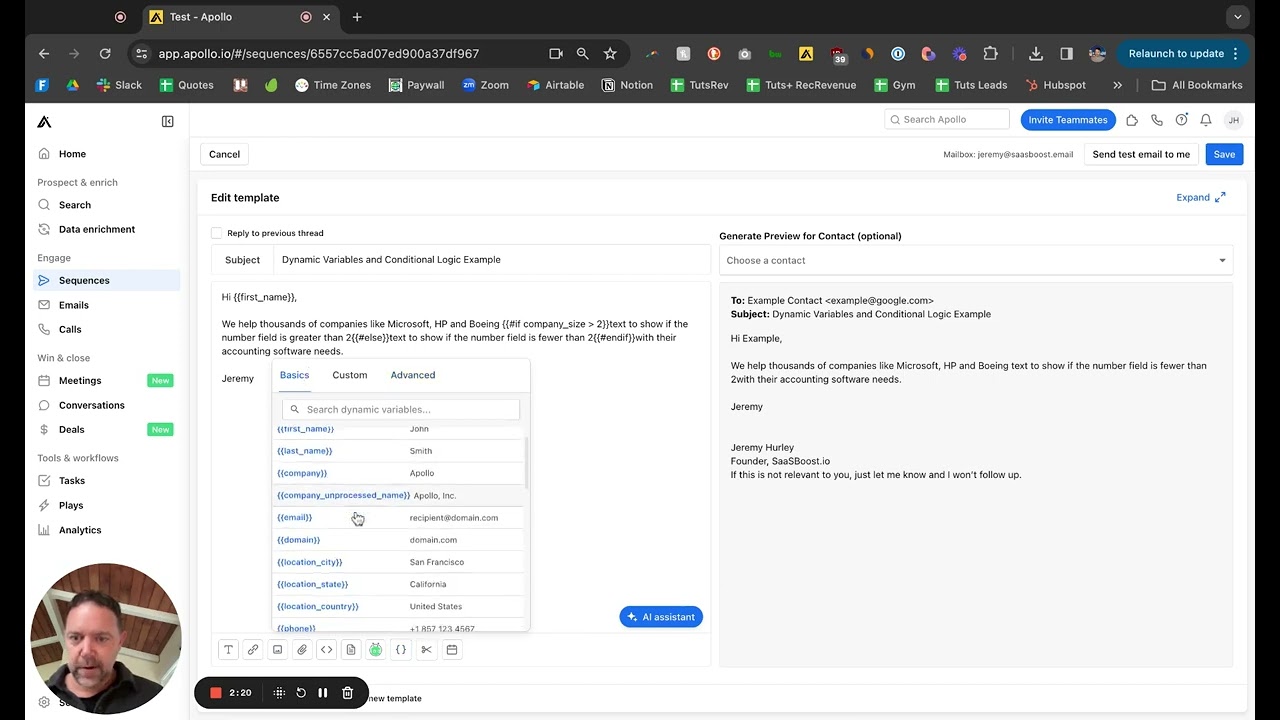1280x720 pixels.
Task: Pause the screen recording
Action: 323,693
